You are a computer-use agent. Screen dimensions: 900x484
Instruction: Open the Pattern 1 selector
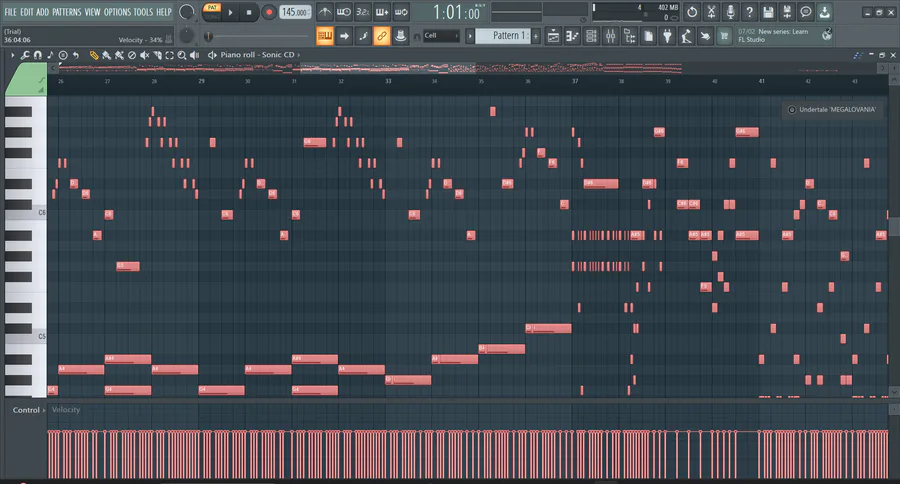[503, 36]
